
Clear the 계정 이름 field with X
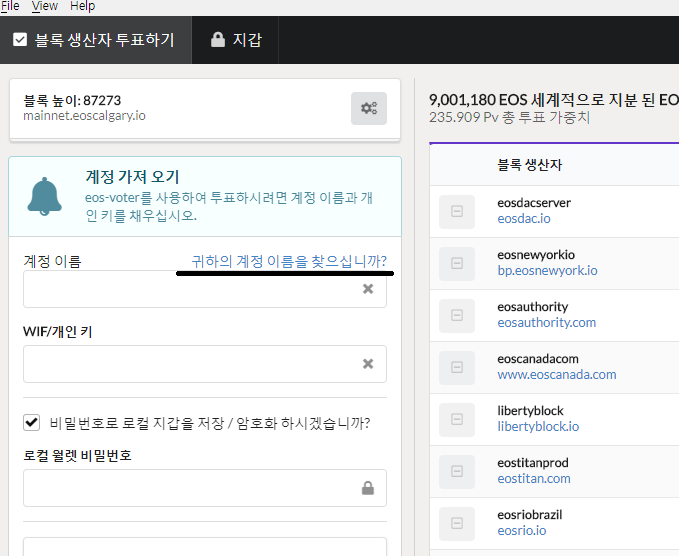[368, 289]
